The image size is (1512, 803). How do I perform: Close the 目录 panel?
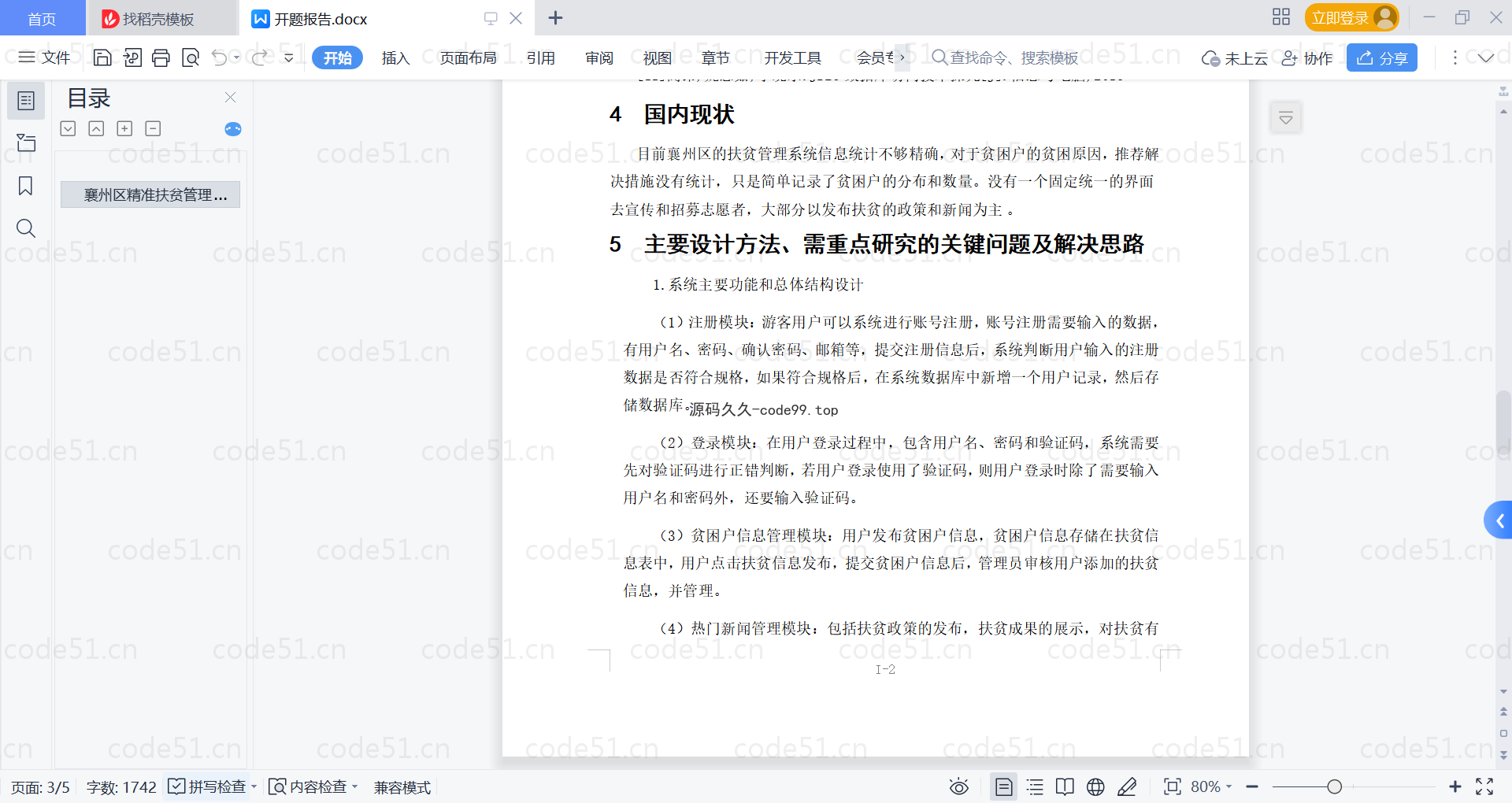(x=230, y=97)
